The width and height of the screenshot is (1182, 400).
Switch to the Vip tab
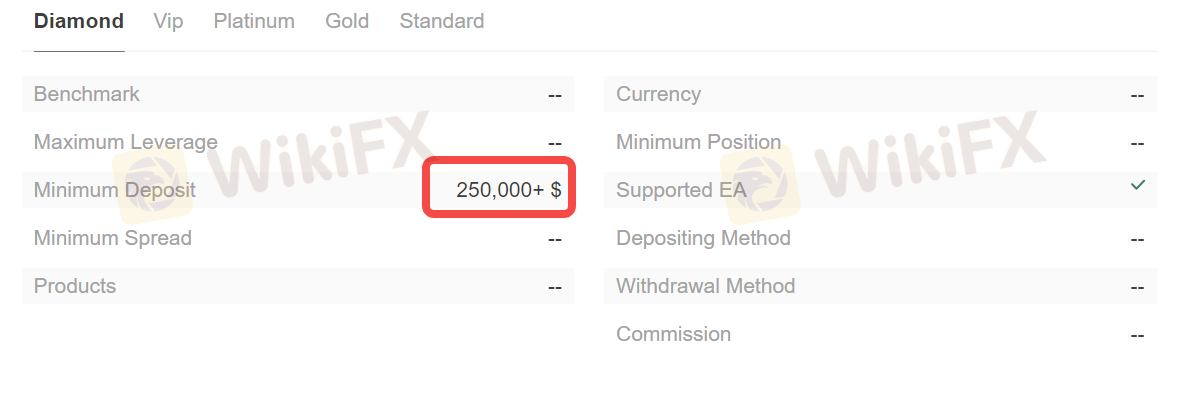coord(168,21)
